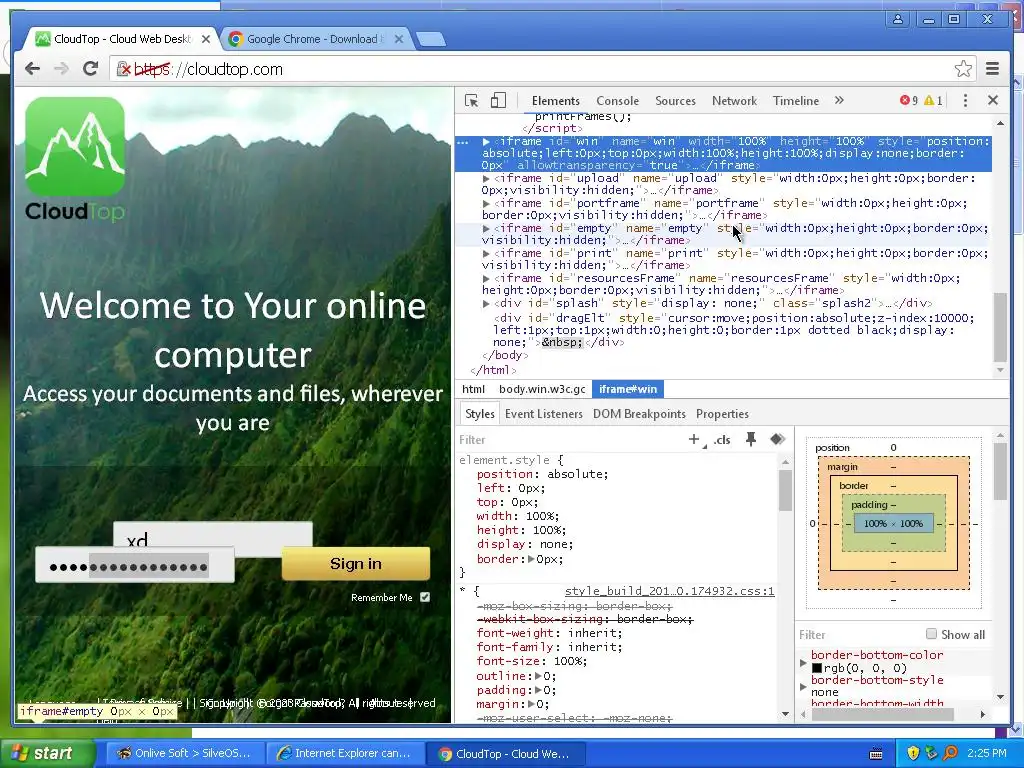Bookmark the page with the star icon
The height and width of the screenshot is (768, 1024).
pos(963,69)
